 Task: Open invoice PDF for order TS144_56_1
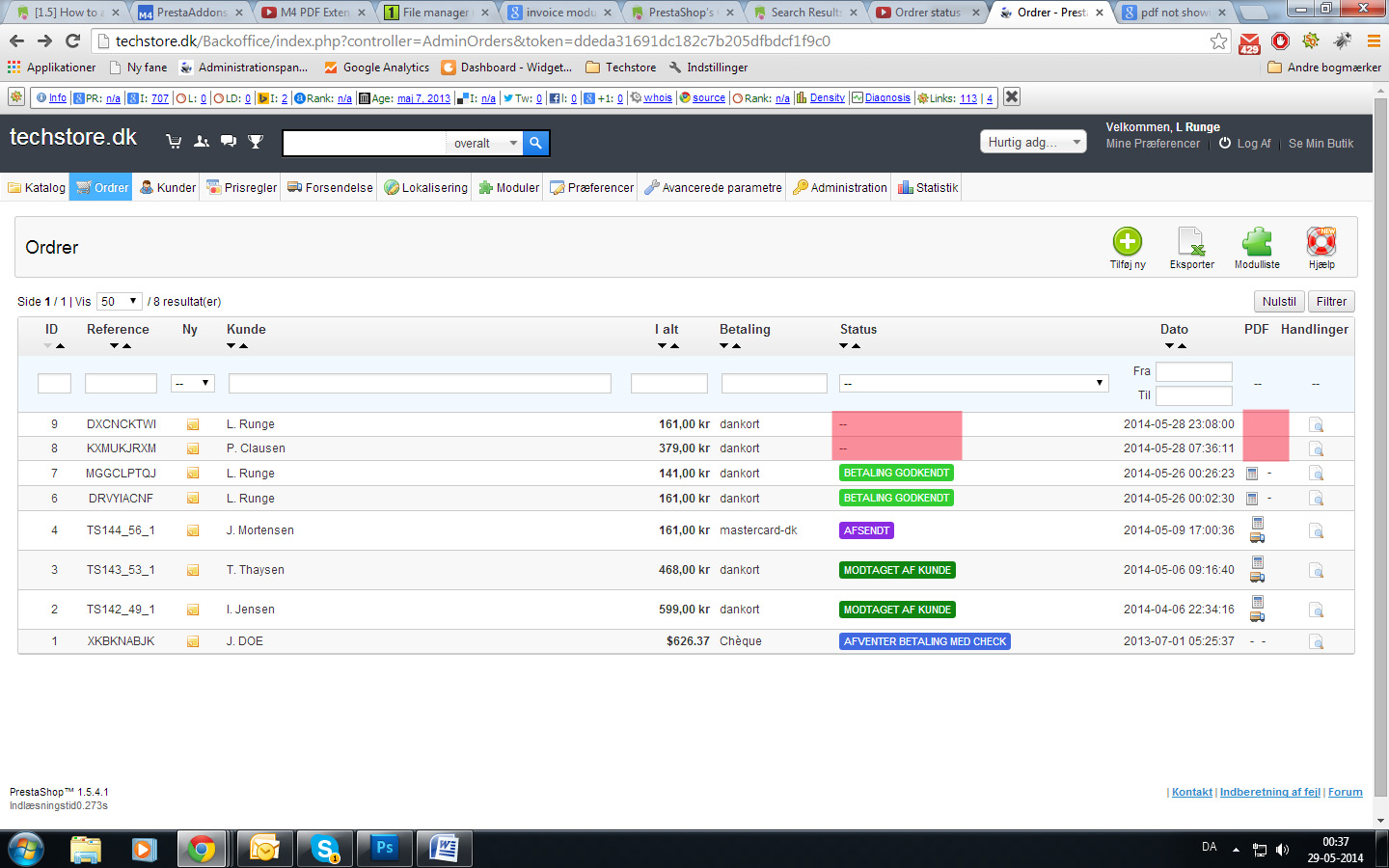1258,523
